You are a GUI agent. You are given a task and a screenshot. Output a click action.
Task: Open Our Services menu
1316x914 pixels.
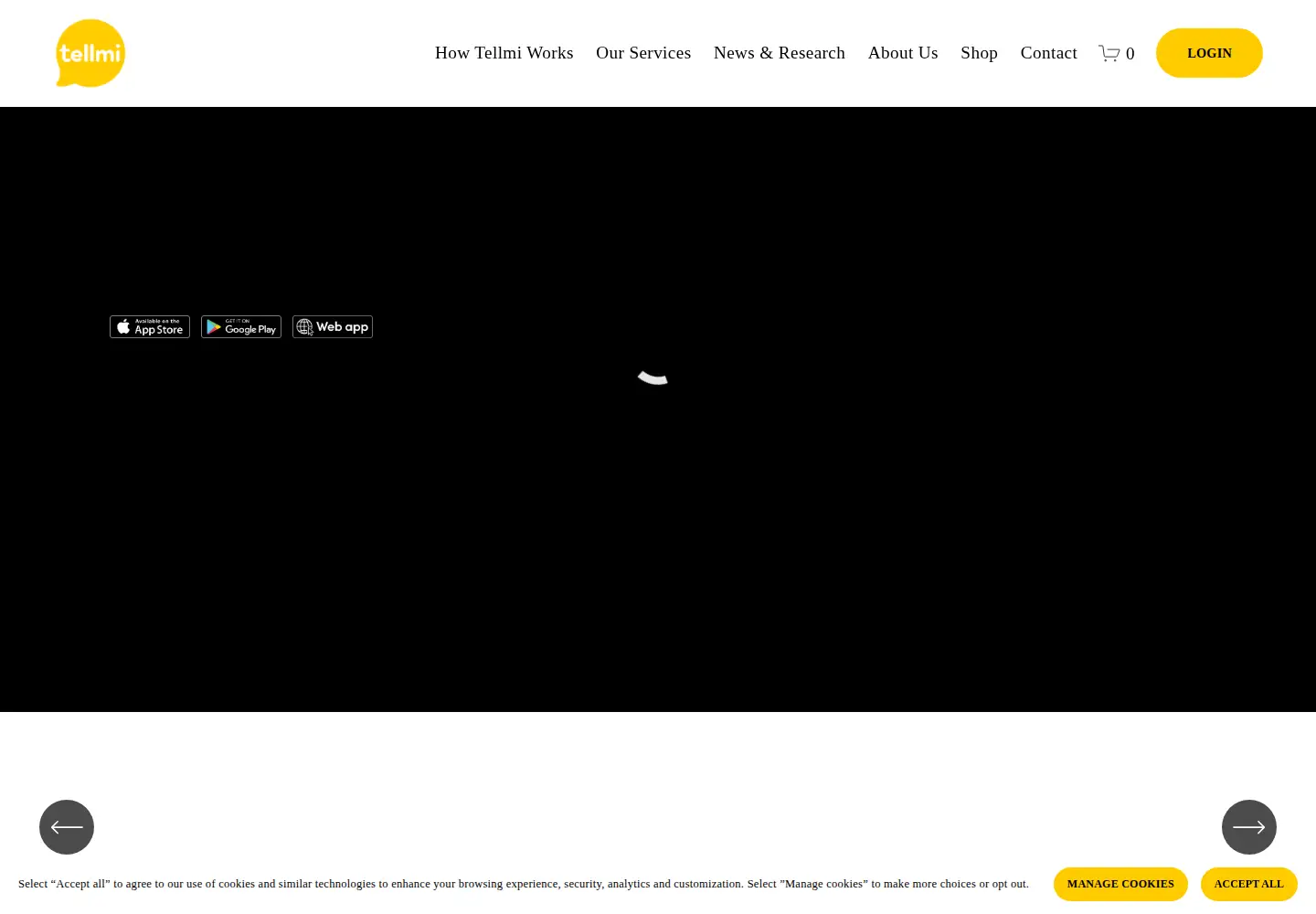[x=643, y=53]
